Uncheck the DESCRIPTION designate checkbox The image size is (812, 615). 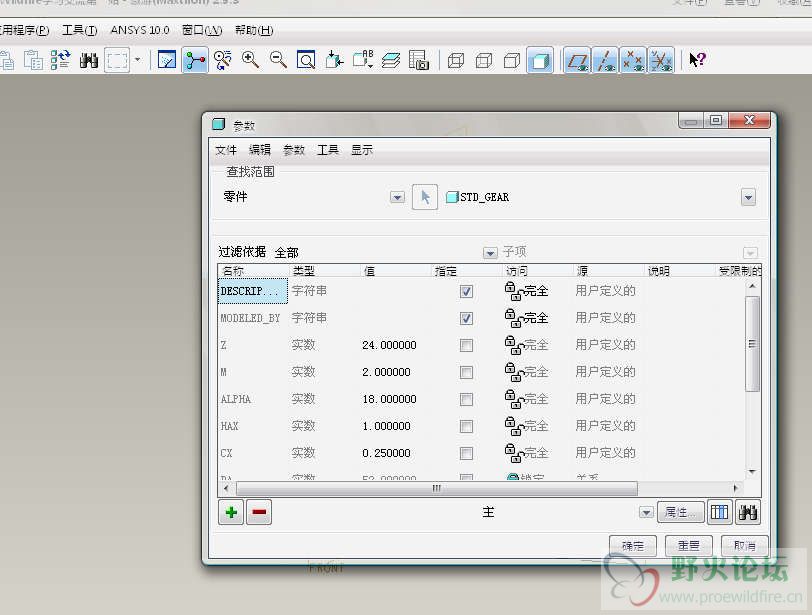click(x=466, y=291)
